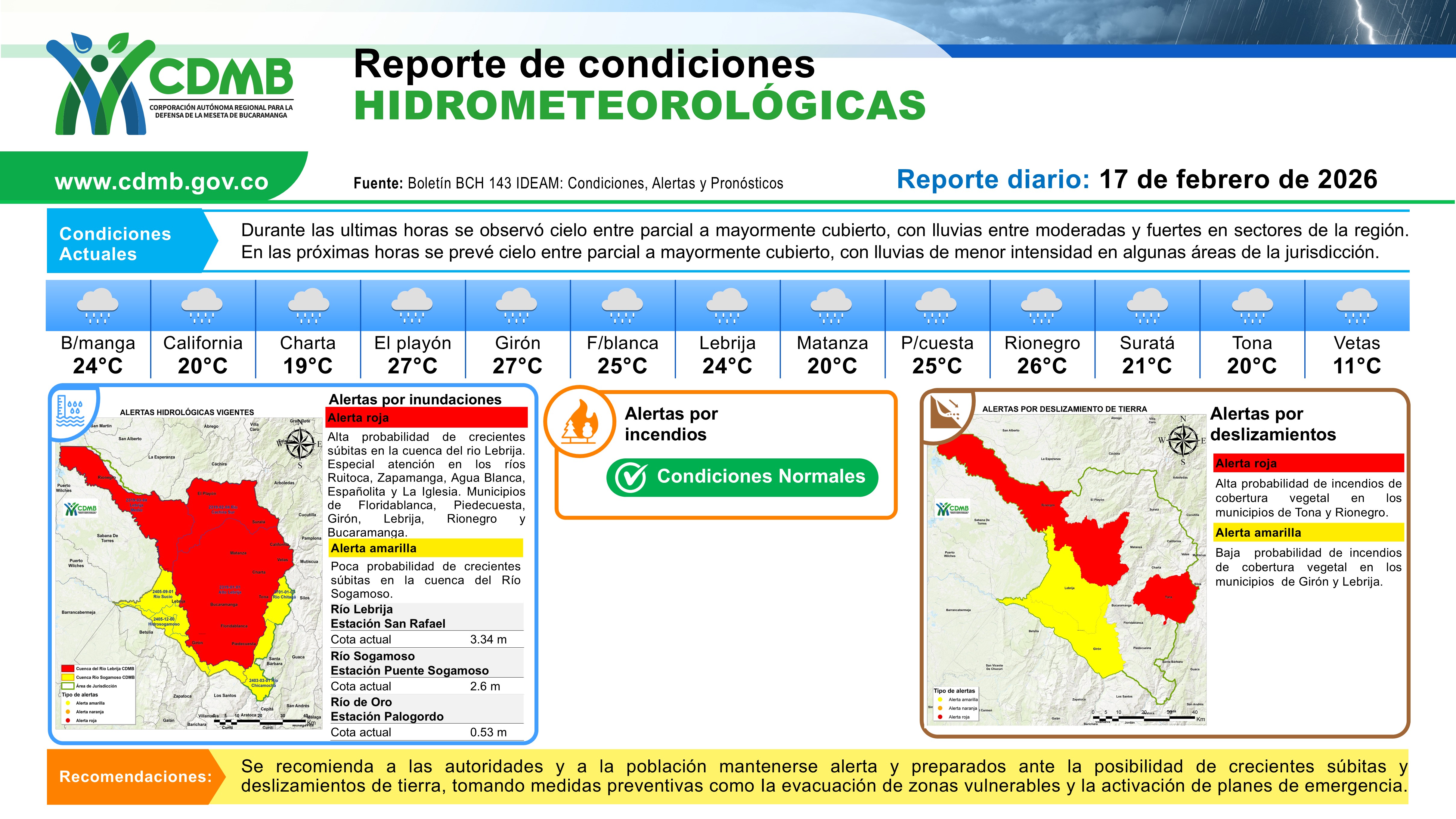The width and height of the screenshot is (1456, 819).
Task: Click the rain cloud icon above B/manga
Action: [98, 306]
